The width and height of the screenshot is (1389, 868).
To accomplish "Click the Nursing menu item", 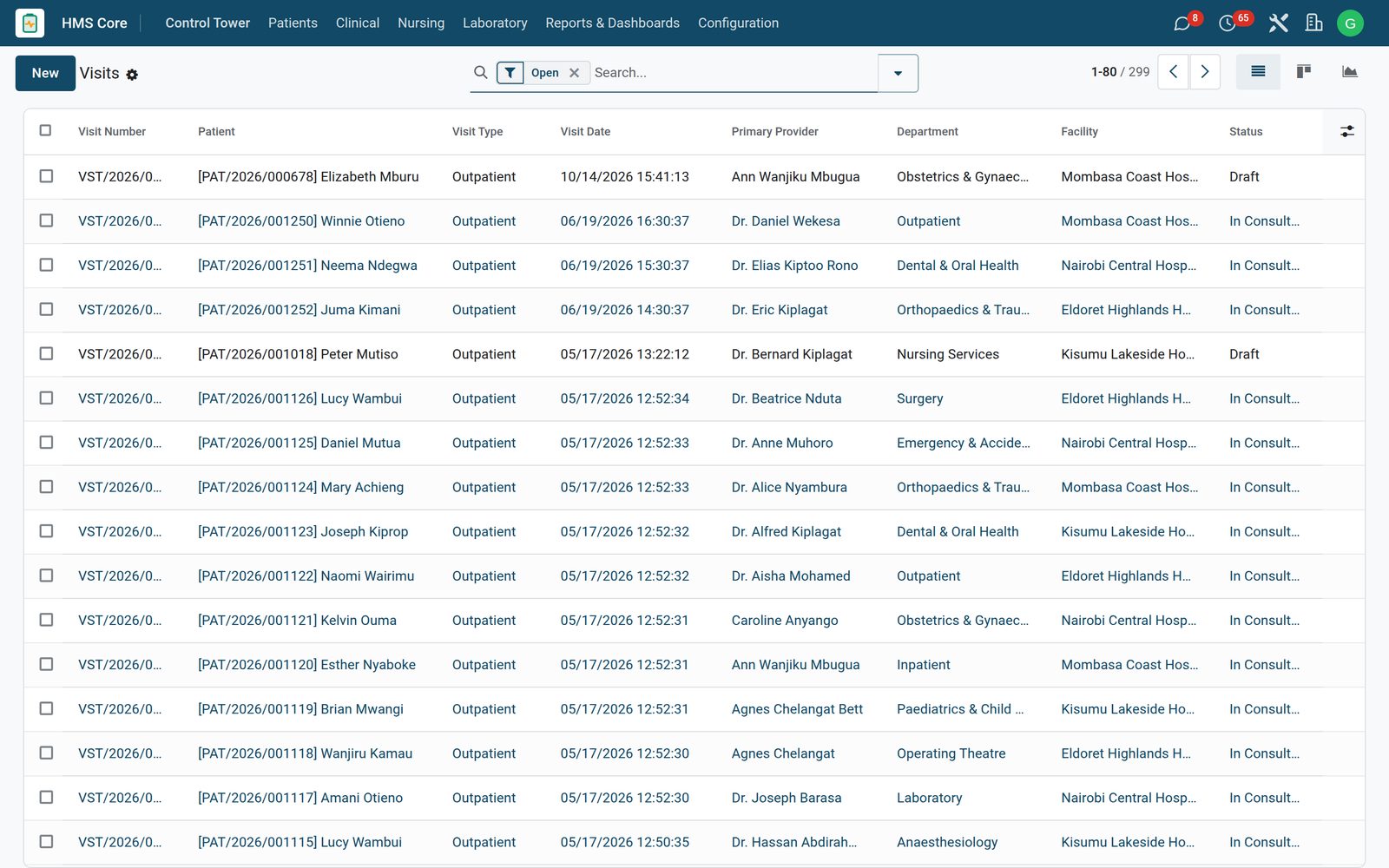I will [x=421, y=23].
